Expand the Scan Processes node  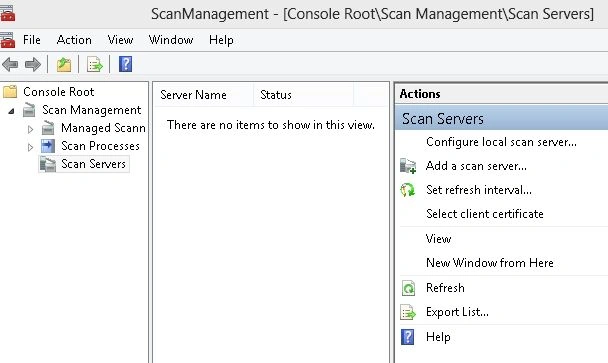(x=30, y=147)
